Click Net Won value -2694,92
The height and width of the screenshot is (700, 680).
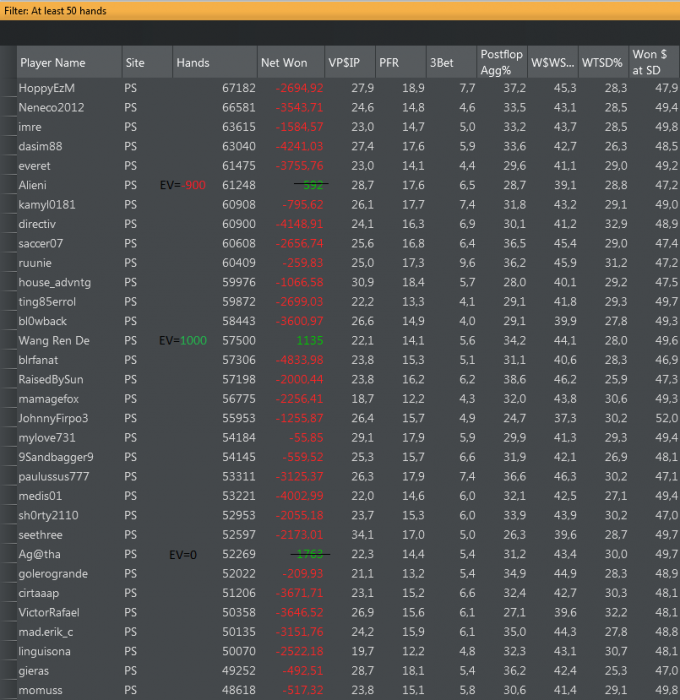point(299,88)
